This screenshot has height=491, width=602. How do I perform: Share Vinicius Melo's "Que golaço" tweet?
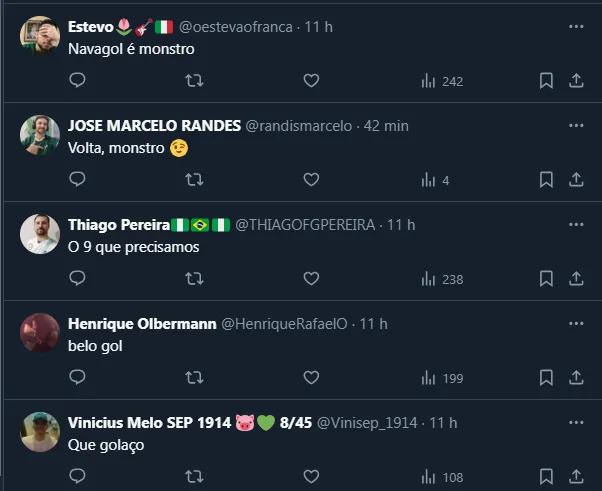(576, 477)
